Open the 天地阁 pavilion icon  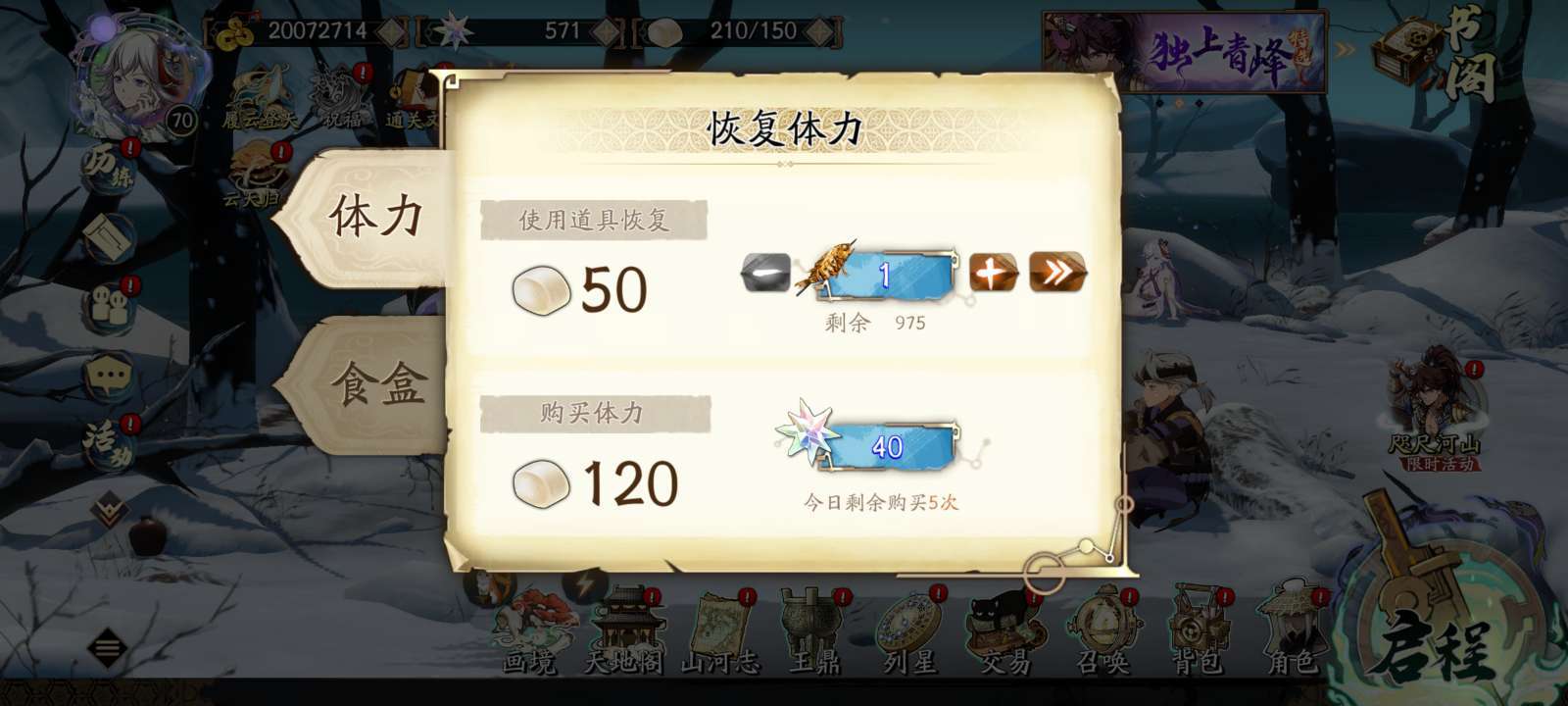pos(623,632)
